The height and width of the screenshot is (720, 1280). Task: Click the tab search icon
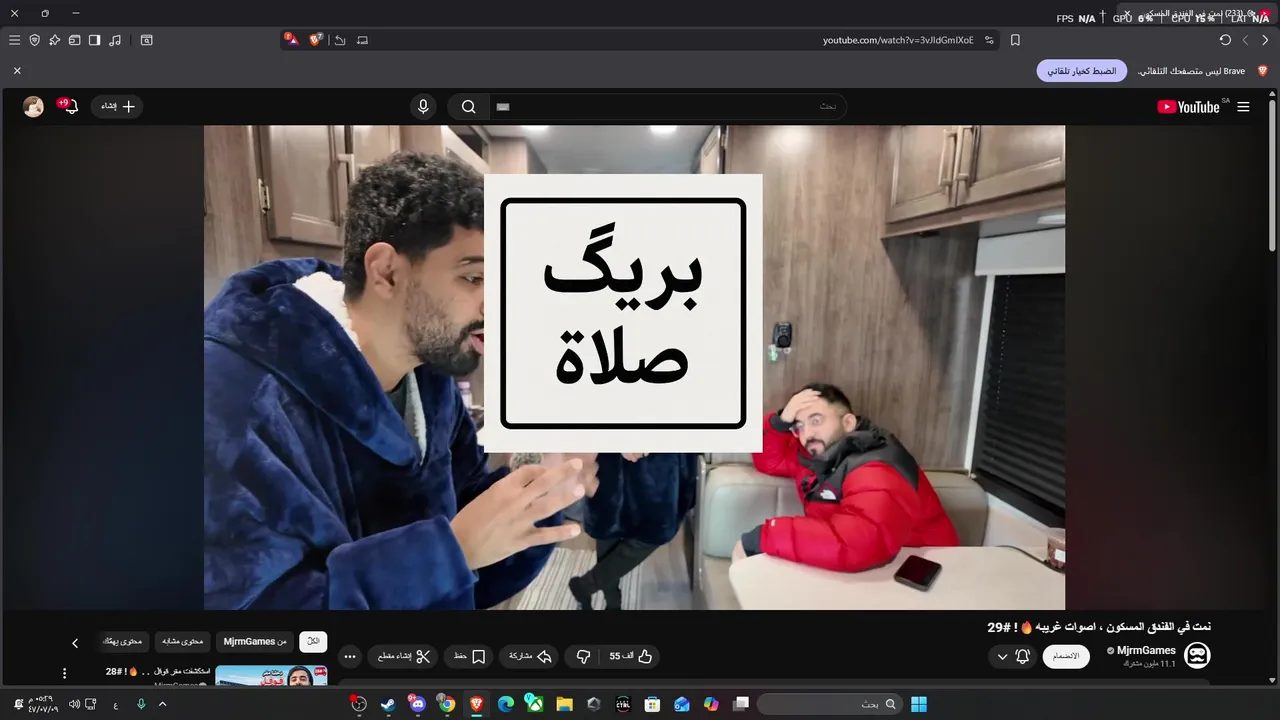(147, 40)
